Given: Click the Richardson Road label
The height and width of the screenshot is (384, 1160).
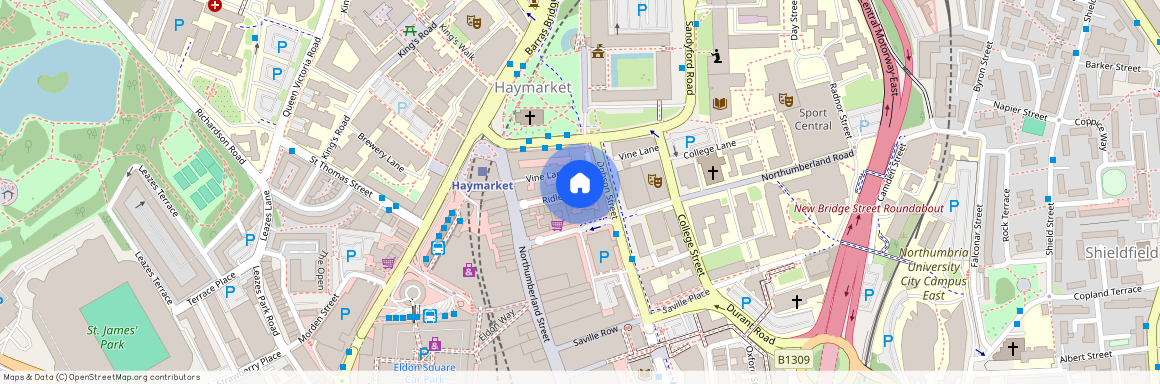Looking at the screenshot, I should click(x=221, y=138).
